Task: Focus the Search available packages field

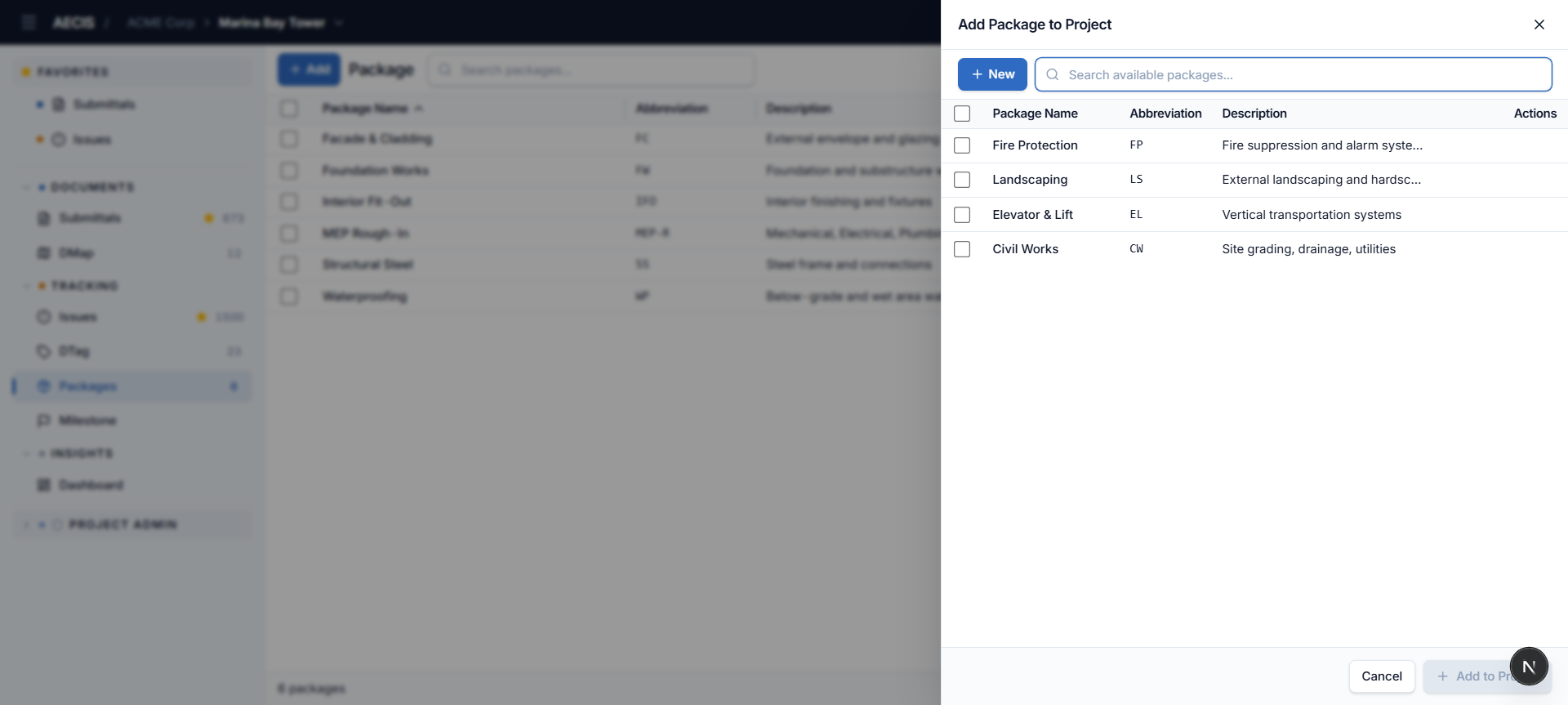Action: point(1294,74)
